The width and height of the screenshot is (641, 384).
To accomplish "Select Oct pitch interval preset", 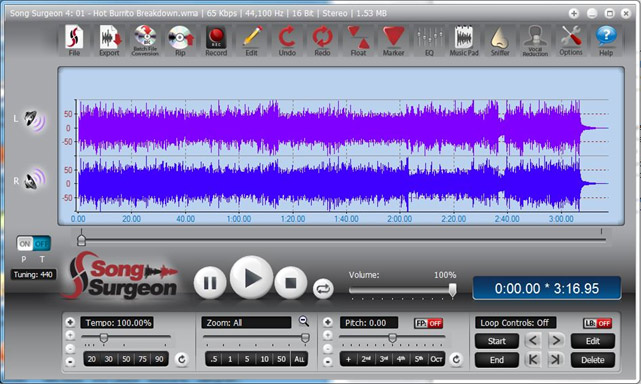I will click(436, 359).
